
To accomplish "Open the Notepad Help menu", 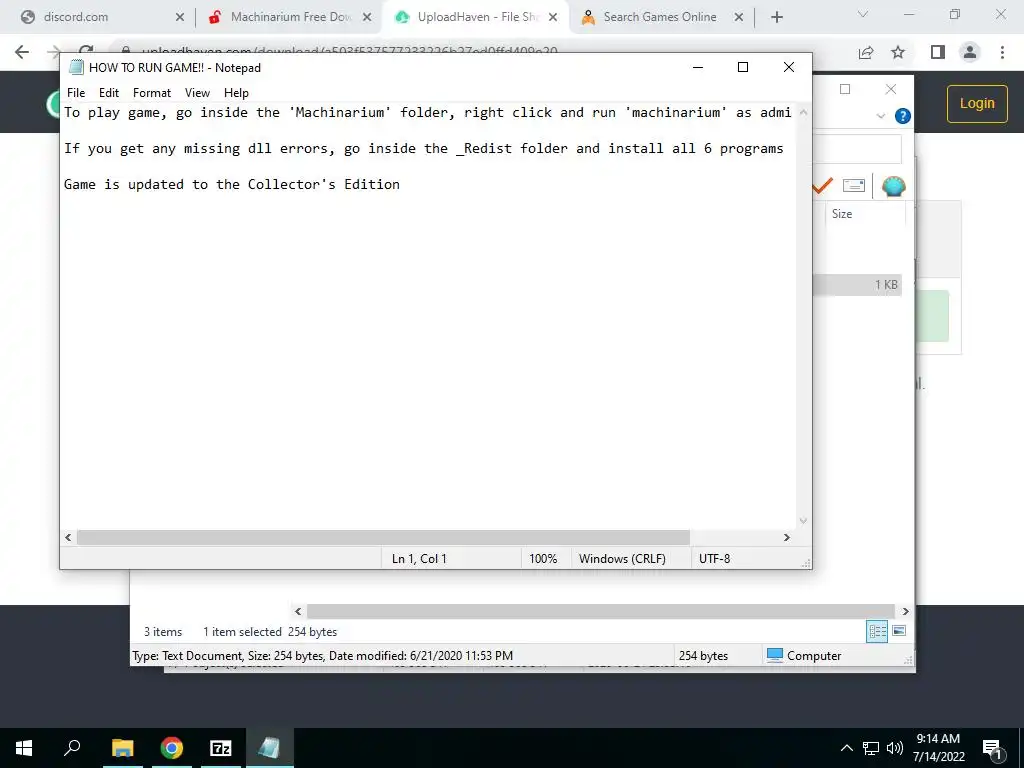I will 236,93.
